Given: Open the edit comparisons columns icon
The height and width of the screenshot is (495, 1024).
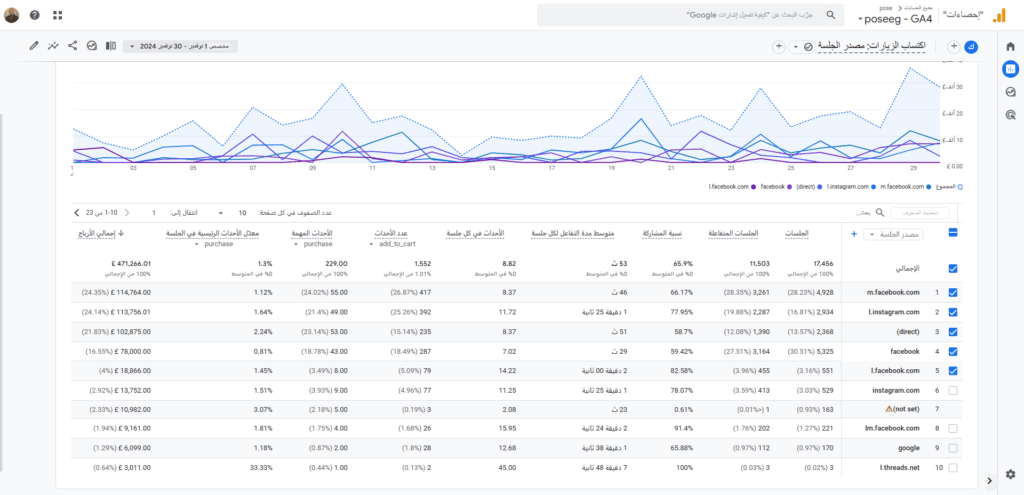Looking at the screenshot, I should click(x=111, y=46).
